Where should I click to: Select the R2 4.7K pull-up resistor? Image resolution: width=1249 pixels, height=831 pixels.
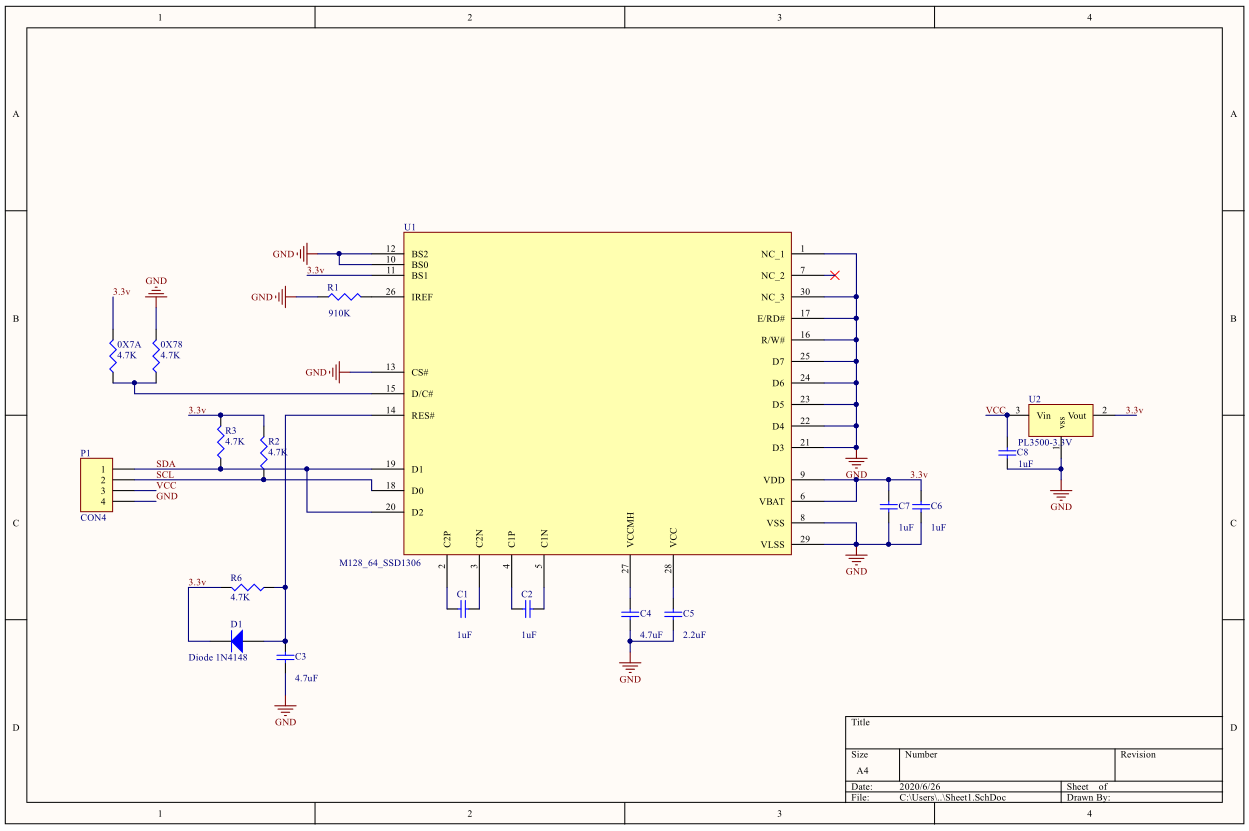coord(264,450)
